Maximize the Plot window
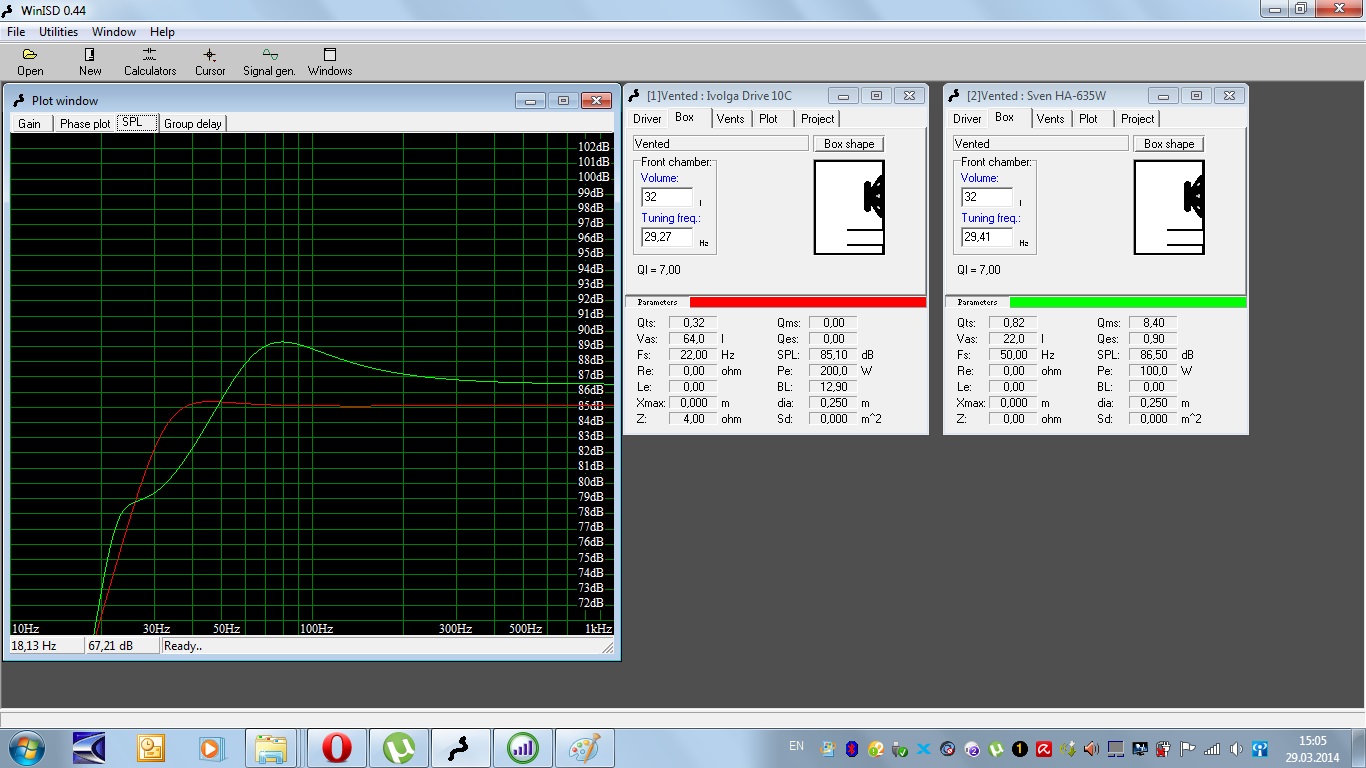1366x768 pixels. (563, 100)
